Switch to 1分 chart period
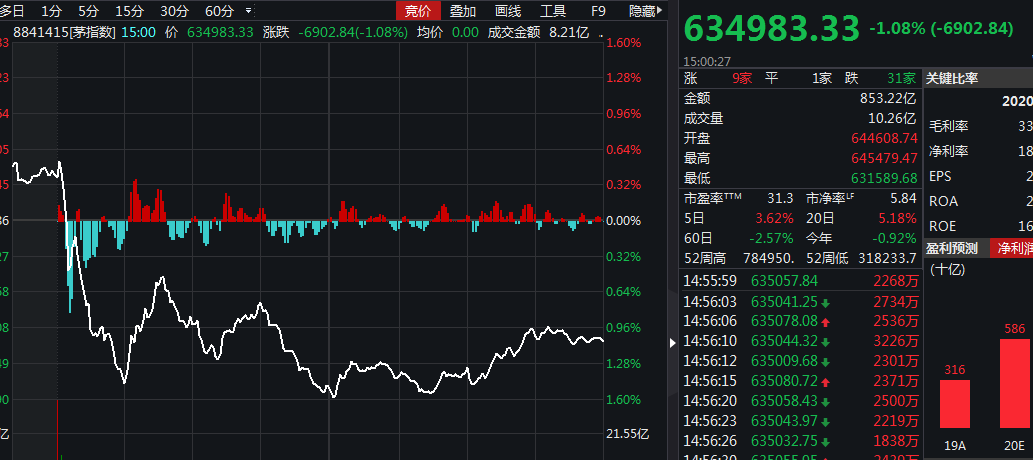Viewport: 1033px width, 460px height. pyautogui.click(x=51, y=12)
